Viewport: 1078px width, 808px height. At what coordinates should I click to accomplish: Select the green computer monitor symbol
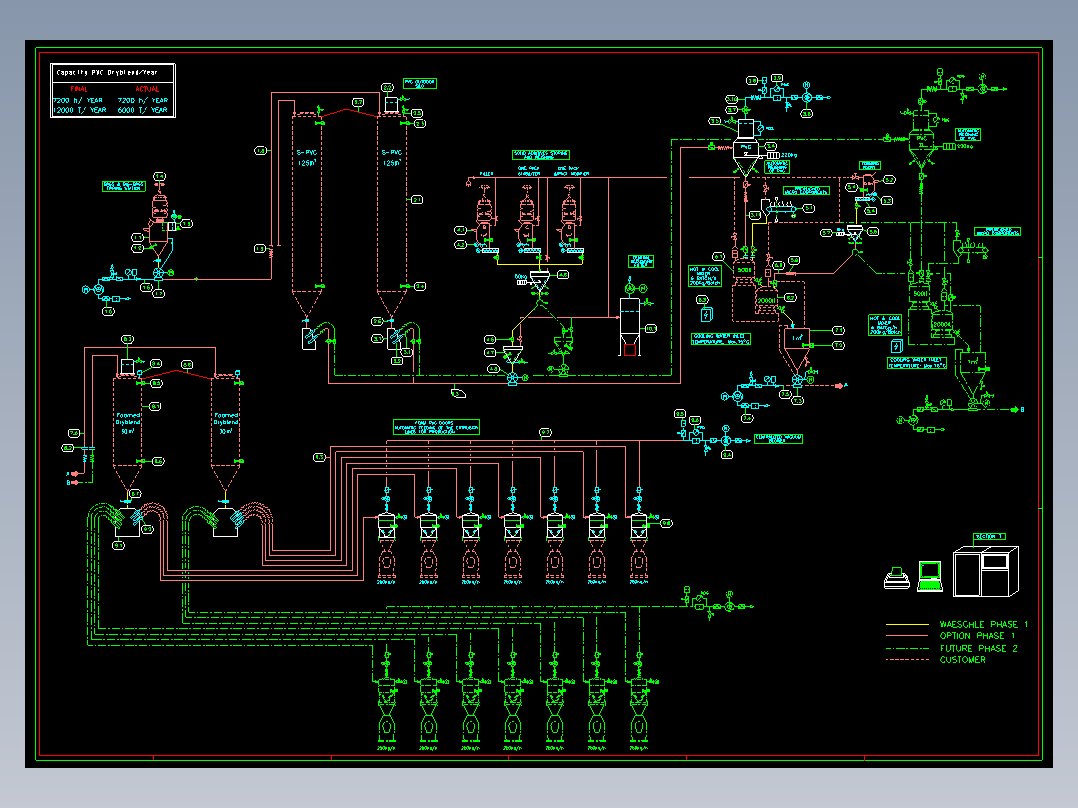coord(930,576)
